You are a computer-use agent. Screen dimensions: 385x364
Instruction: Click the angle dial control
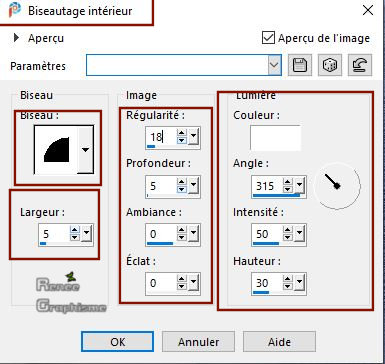click(337, 185)
